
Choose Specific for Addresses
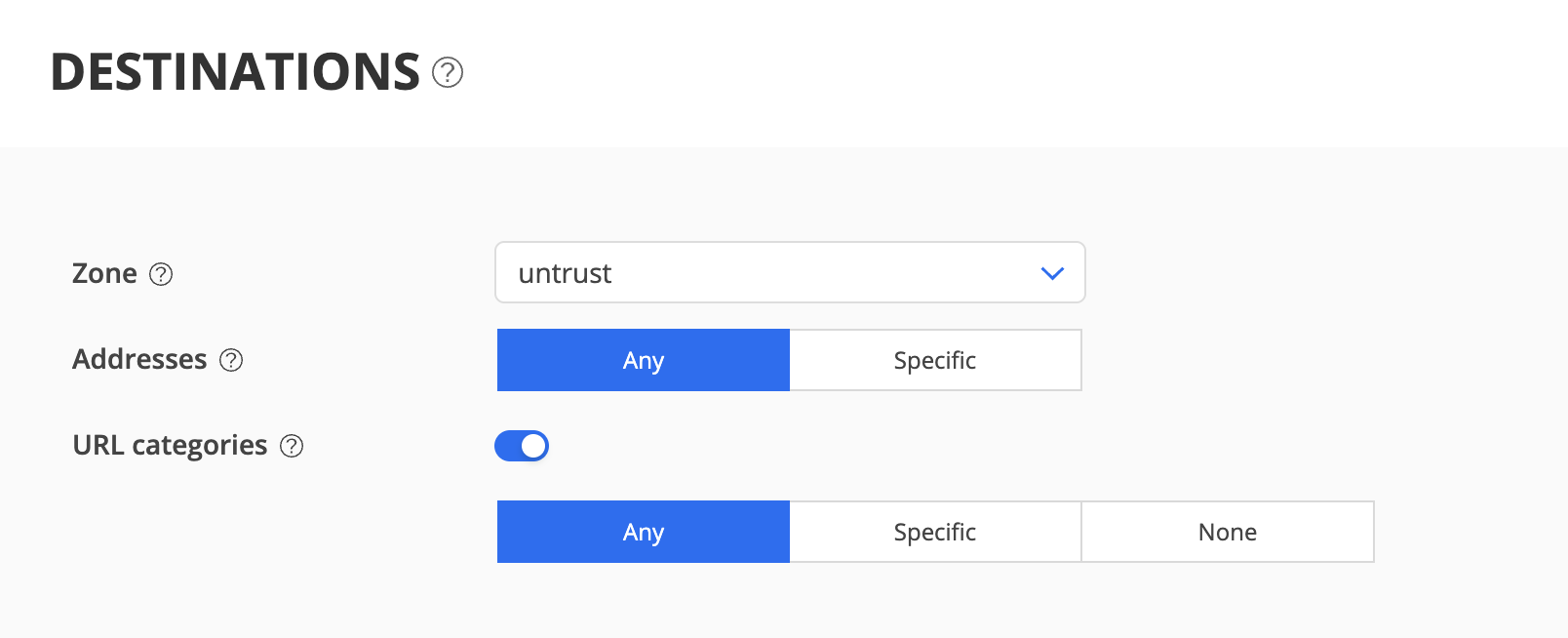coord(935,360)
